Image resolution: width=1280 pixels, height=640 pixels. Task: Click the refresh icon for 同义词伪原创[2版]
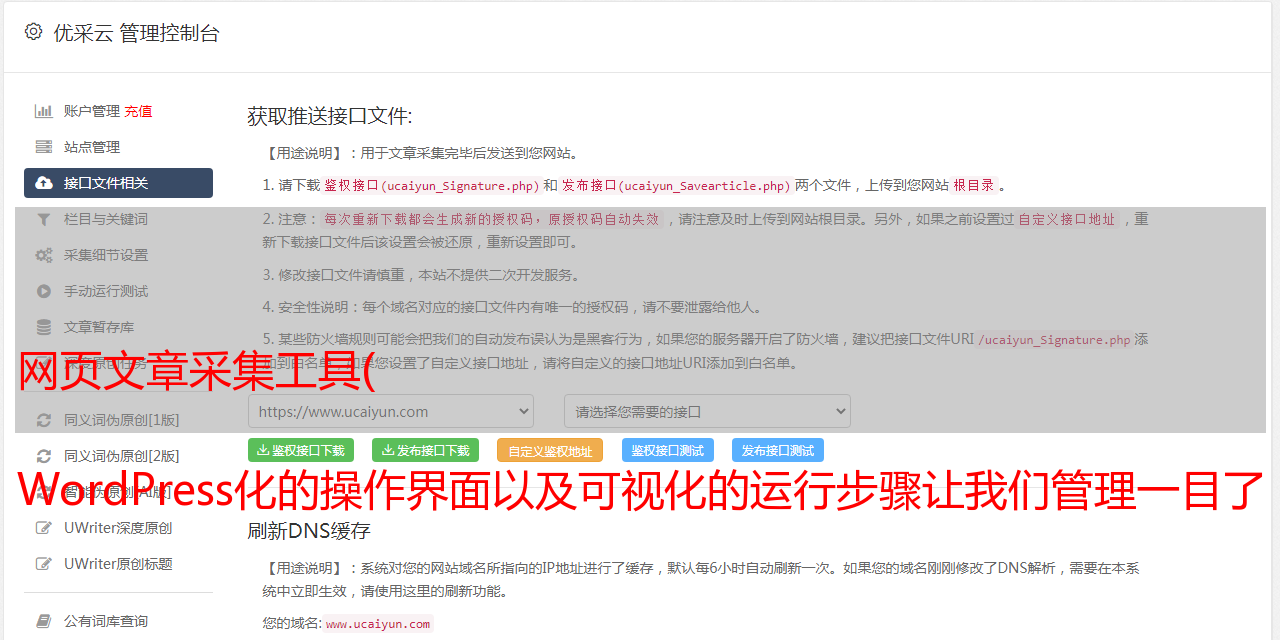44,456
